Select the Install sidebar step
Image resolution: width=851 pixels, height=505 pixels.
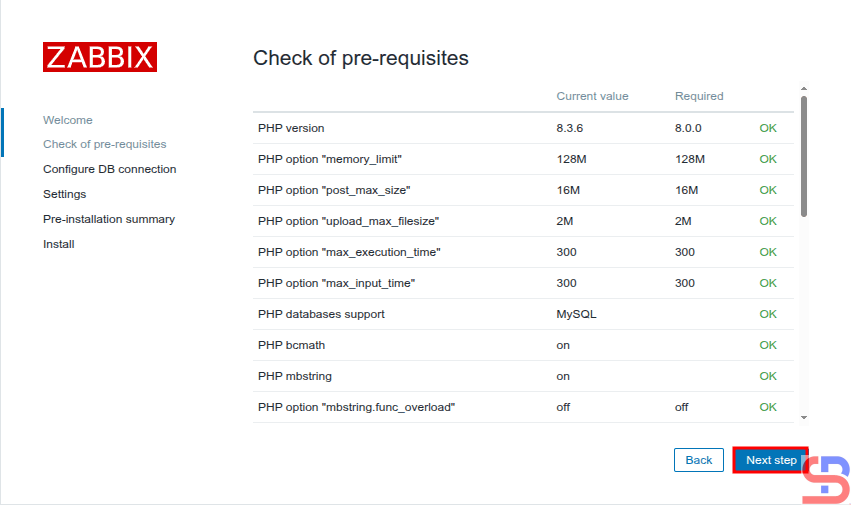pyautogui.click(x=59, y=244)
